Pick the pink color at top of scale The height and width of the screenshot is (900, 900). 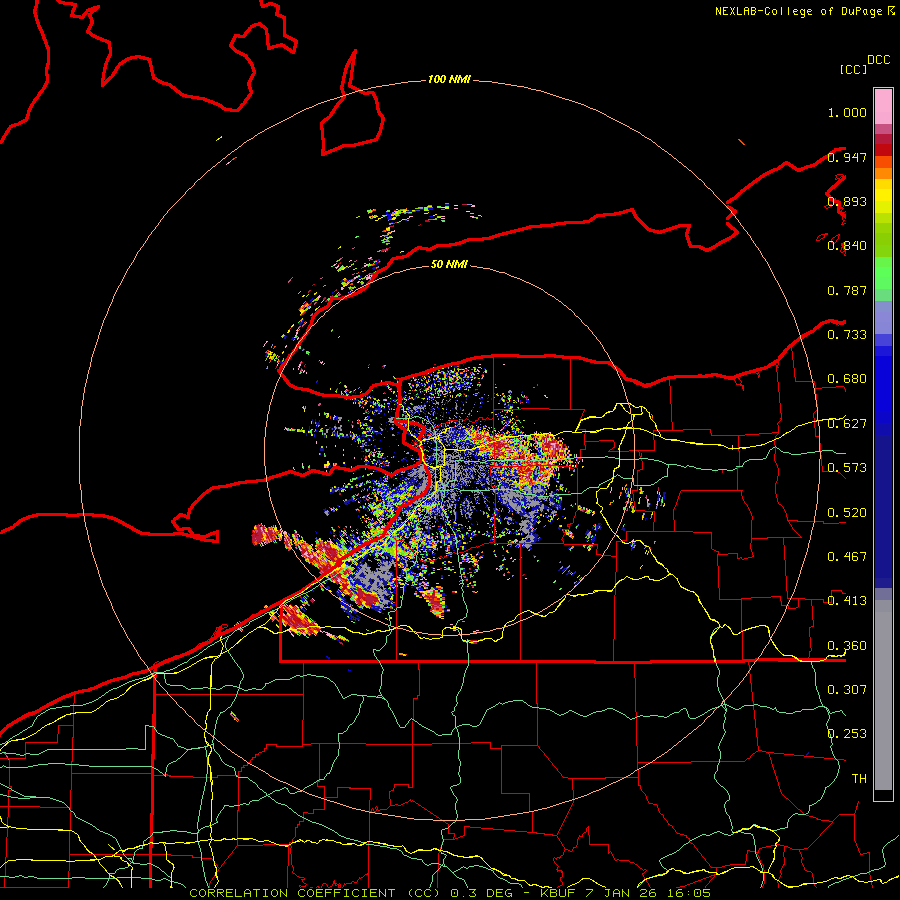click(x=883, y=107)
